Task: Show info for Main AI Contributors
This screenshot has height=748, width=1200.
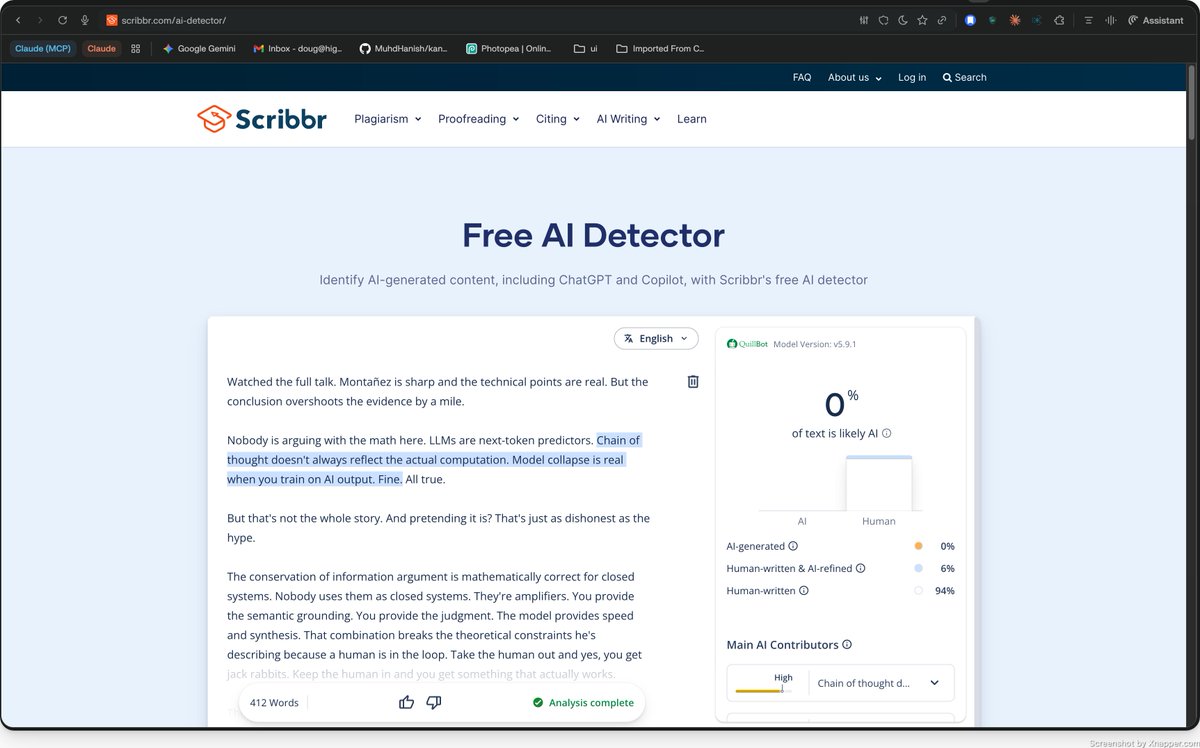Action: pyautogui.click(x=847, y=645)
